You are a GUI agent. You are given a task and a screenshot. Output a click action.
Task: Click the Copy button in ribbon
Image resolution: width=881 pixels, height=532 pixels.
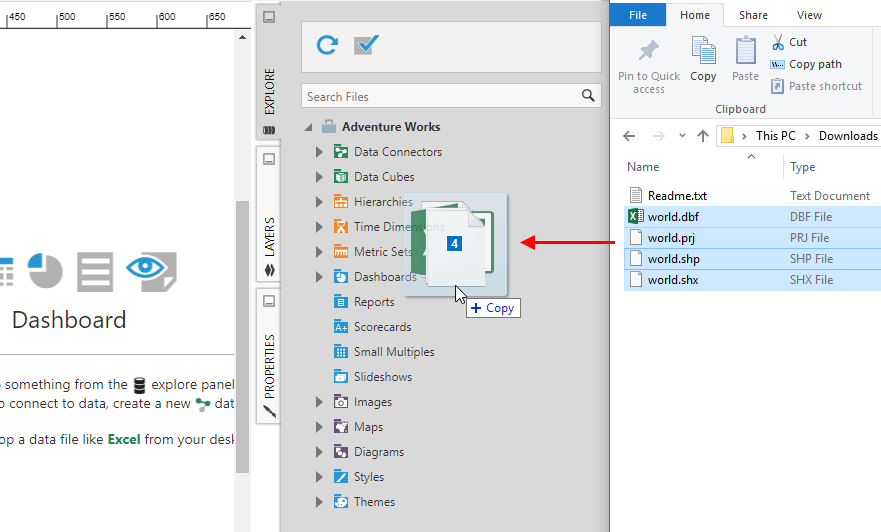coord(703,59)
